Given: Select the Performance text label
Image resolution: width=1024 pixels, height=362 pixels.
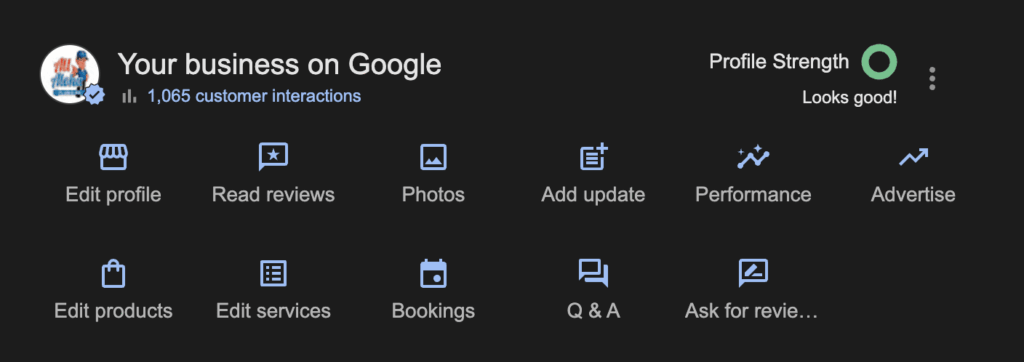Looking at the screenshot, I should 753,195.
